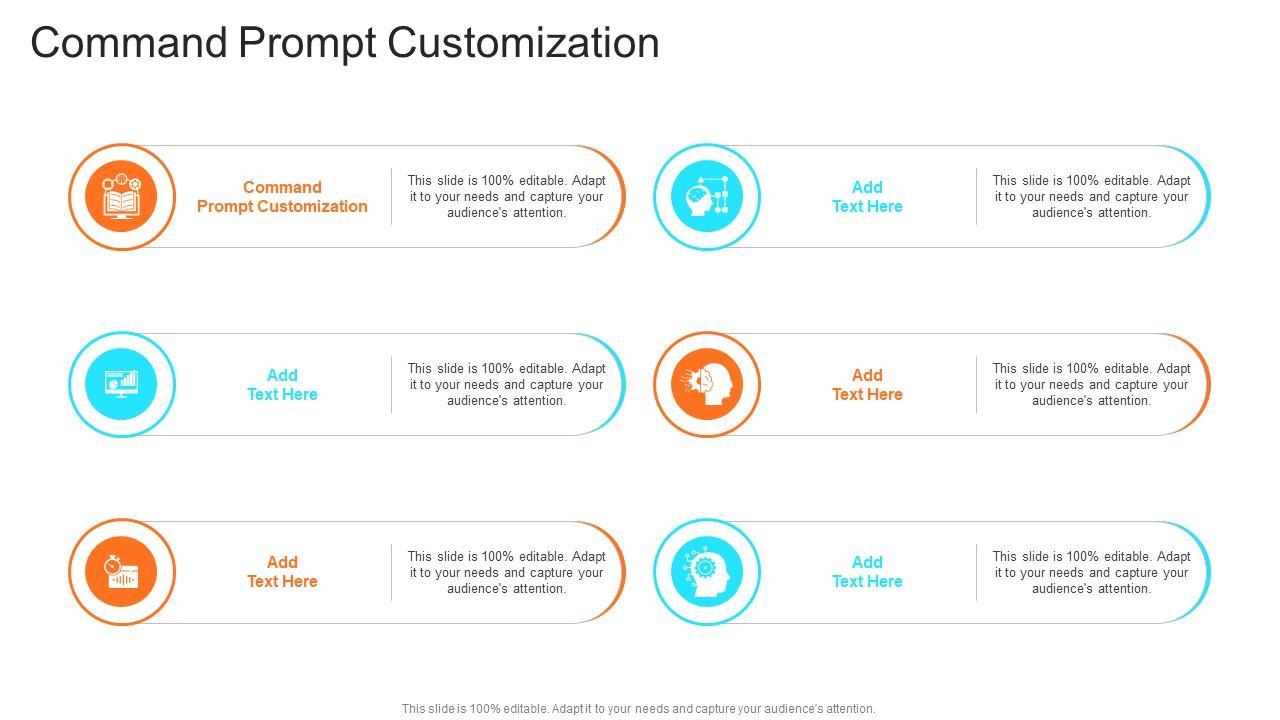The height and width of the screenshot is (720, 1280).
Task: Select description text in the gear head row
Action: [x=1091, y=573]
